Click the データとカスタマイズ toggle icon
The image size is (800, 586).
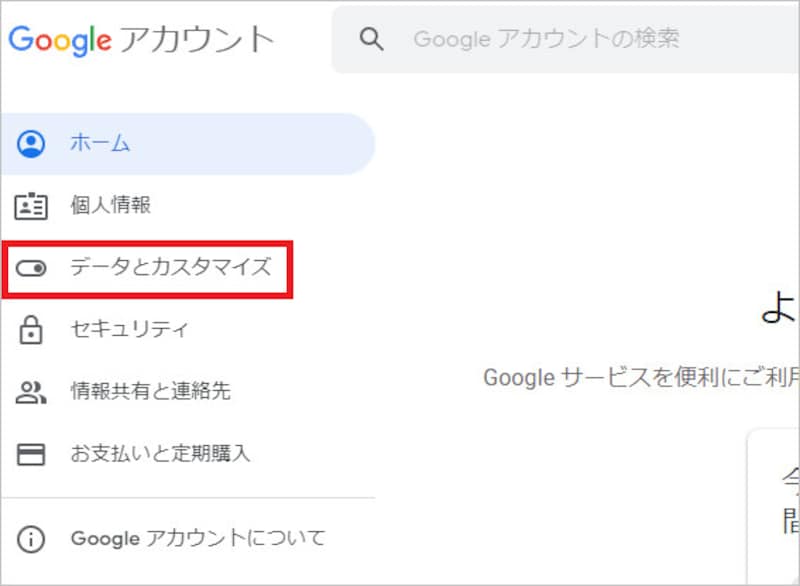pos(32,268)
